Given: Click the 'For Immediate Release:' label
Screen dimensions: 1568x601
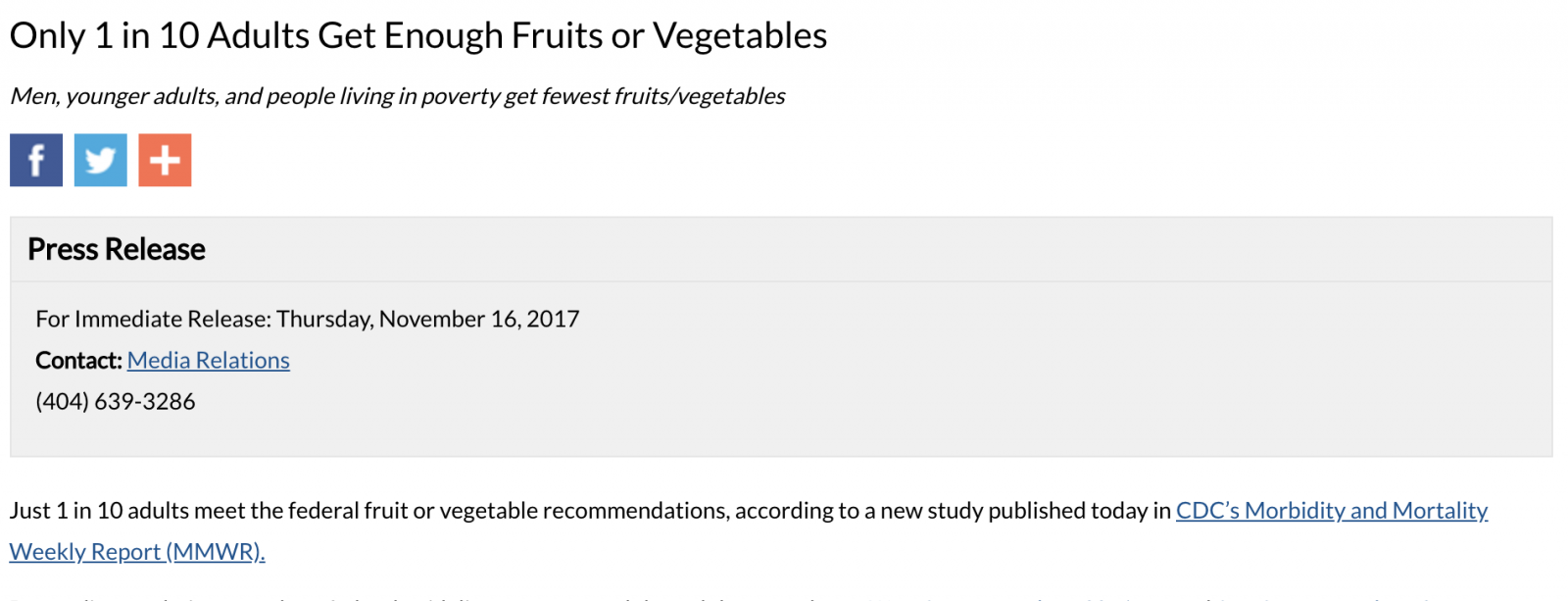Looking at the screenshot, I should click(153, 319).
